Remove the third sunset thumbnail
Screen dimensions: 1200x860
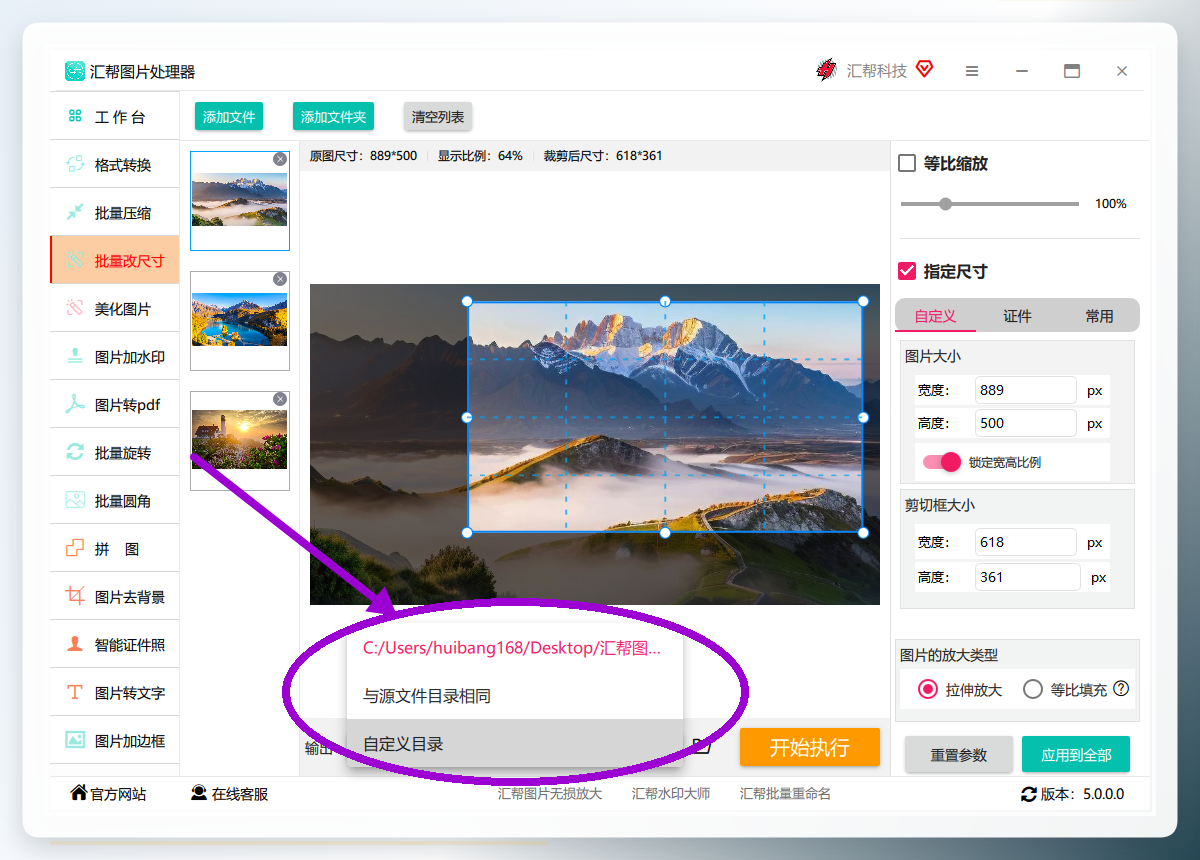pyautogui.click(x=280, y=399)
